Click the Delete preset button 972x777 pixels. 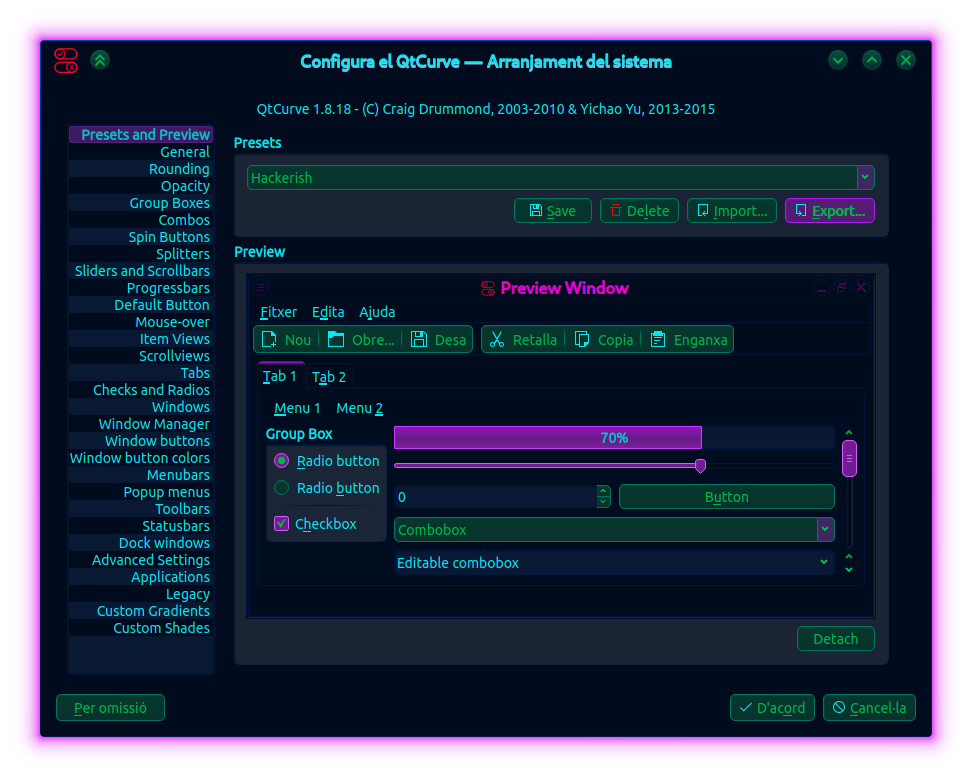click(x=639, y=211)
